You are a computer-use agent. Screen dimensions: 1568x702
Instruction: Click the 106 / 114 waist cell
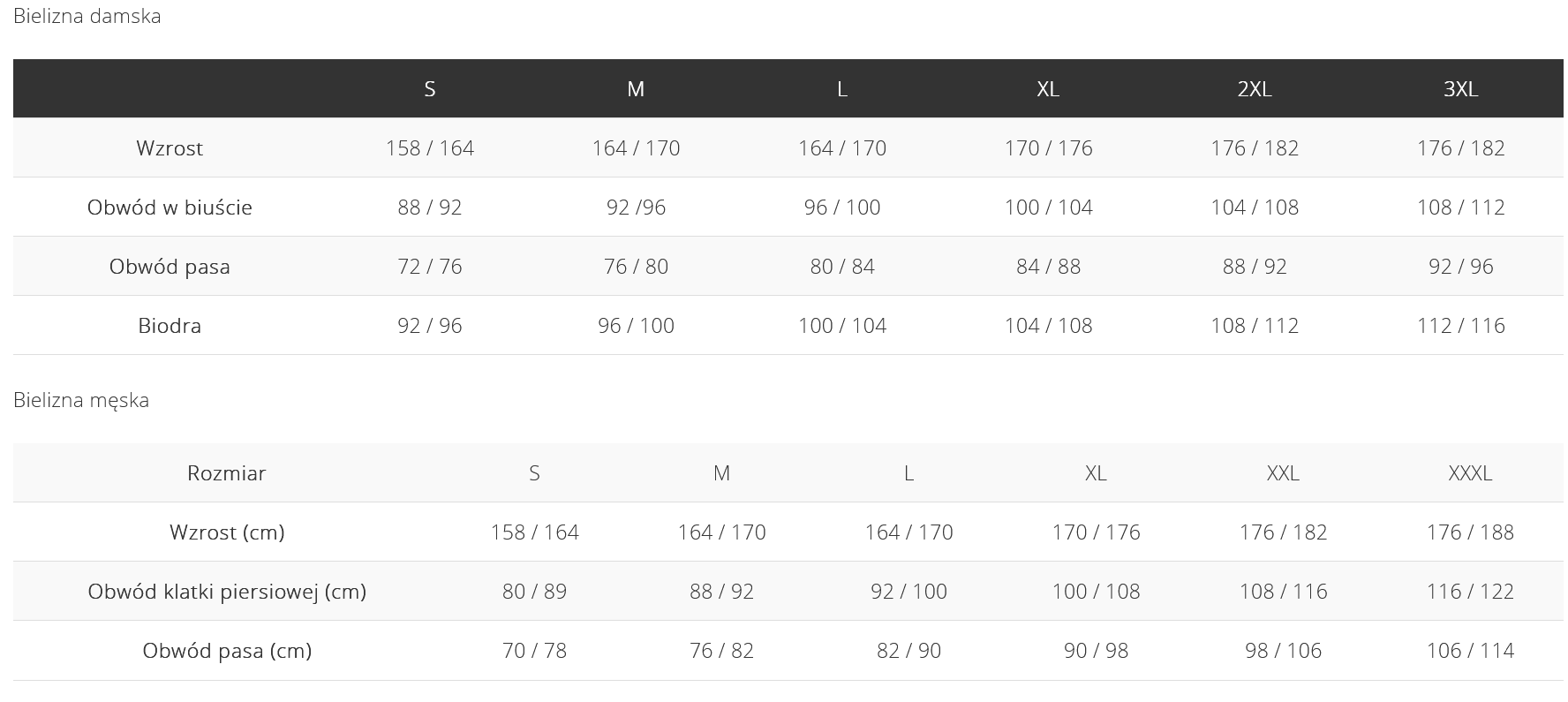pos(1470,651)
